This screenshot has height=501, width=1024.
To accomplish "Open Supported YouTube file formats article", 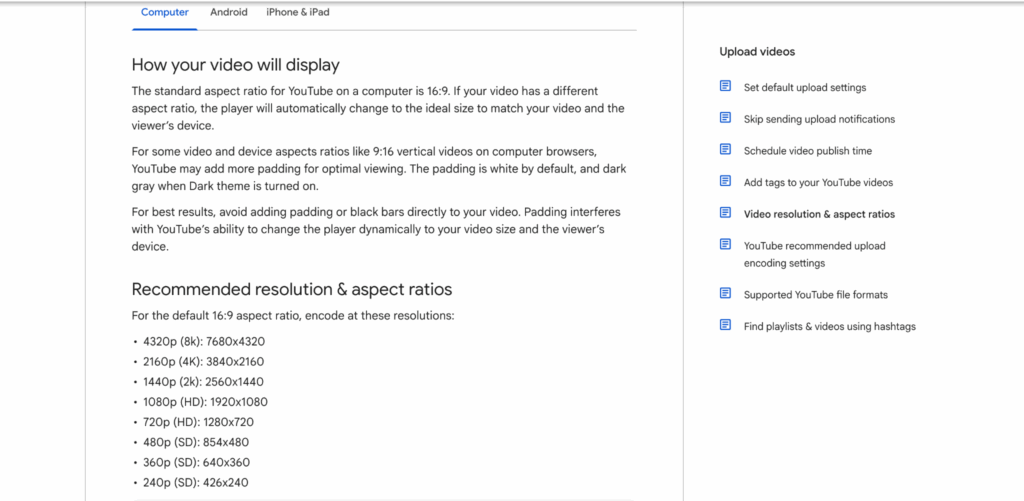I will click(816, 295).
